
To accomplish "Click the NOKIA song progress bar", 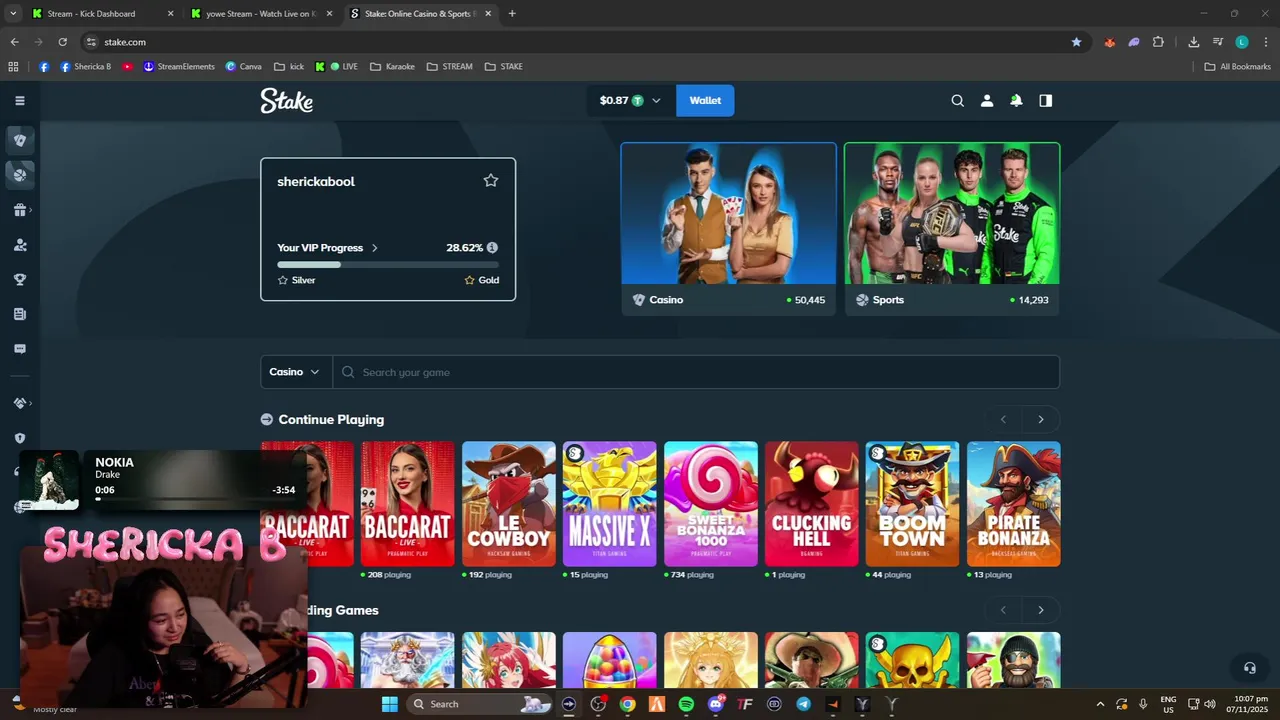I will coord(195,499).
